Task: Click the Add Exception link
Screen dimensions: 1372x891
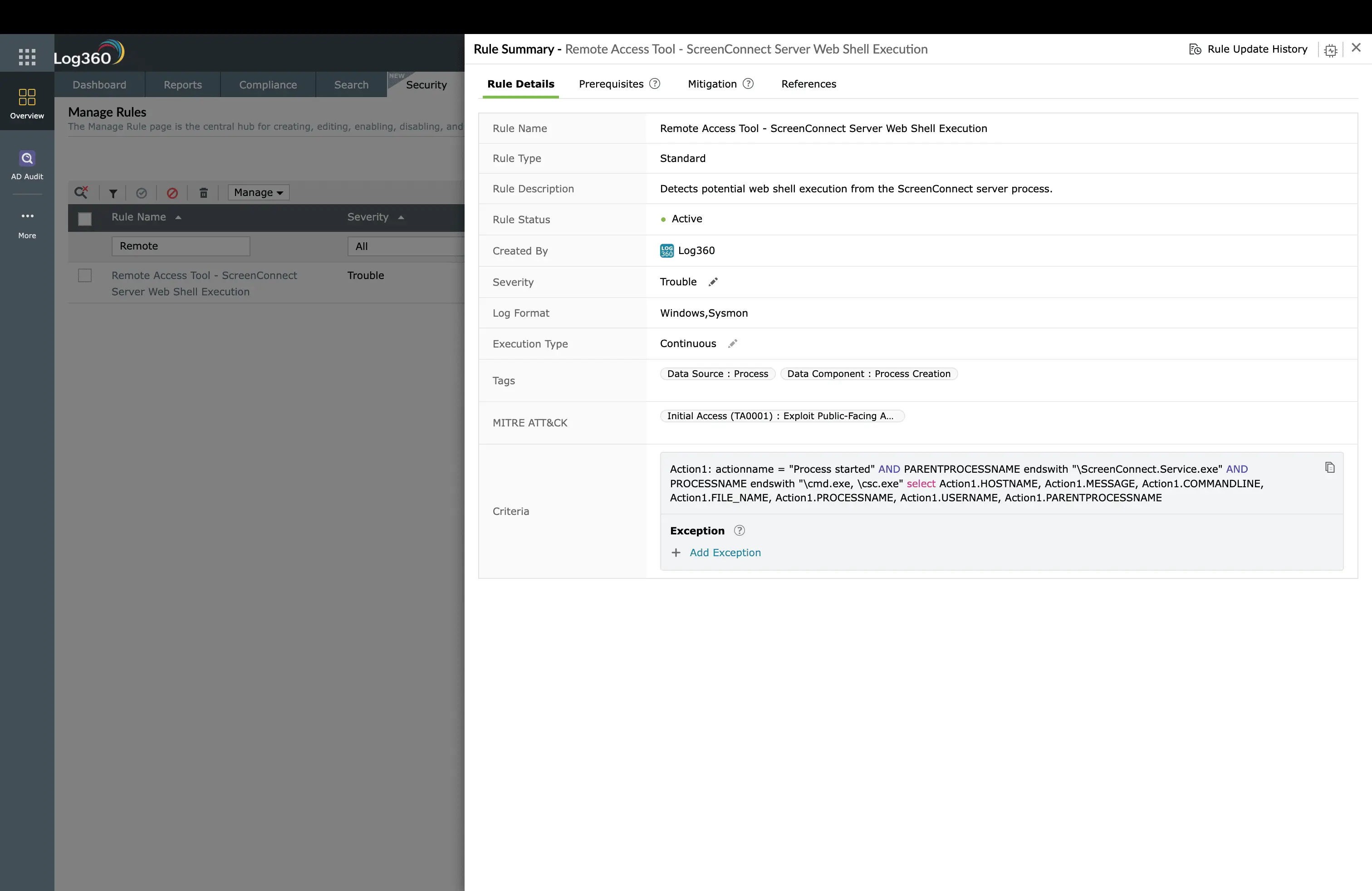Action: pos(725,552)
